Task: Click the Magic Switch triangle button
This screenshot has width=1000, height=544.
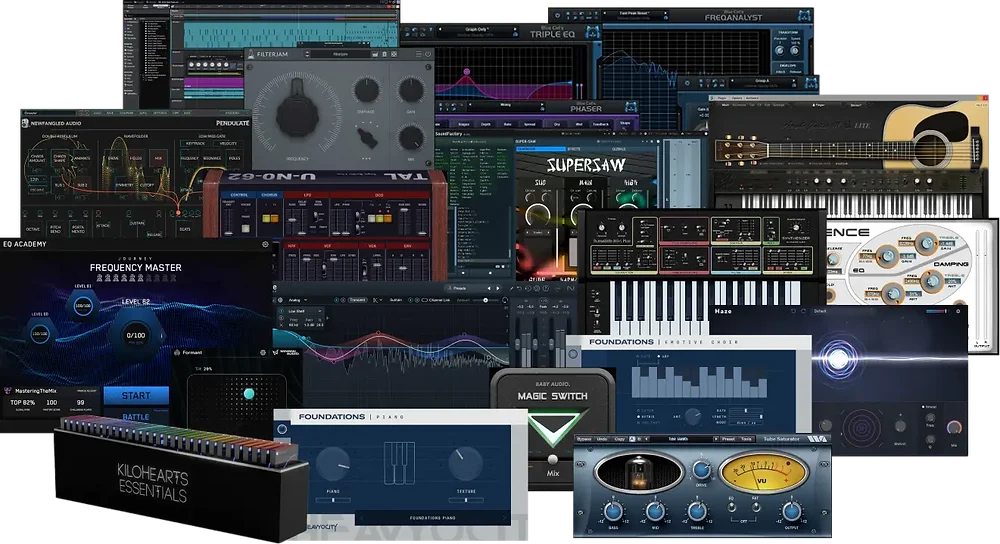Action: click(552, 430)
